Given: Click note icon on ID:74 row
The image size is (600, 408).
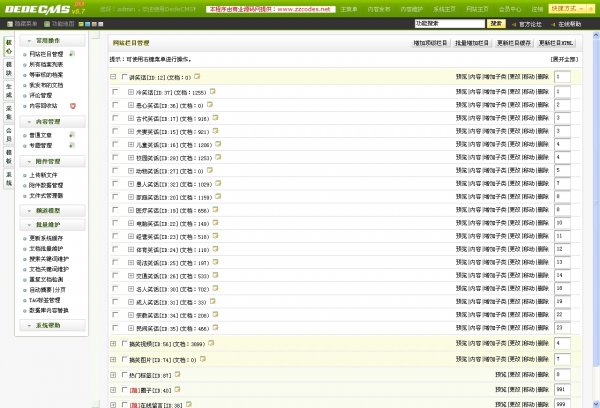Looking at the screenshot, I should coord(203,359).
